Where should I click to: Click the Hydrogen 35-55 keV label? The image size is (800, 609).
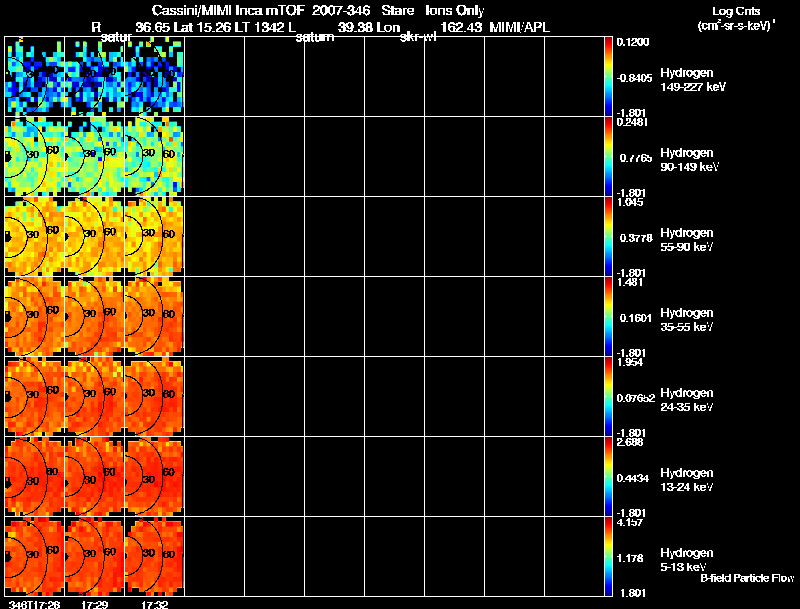(x=687, y=320)
